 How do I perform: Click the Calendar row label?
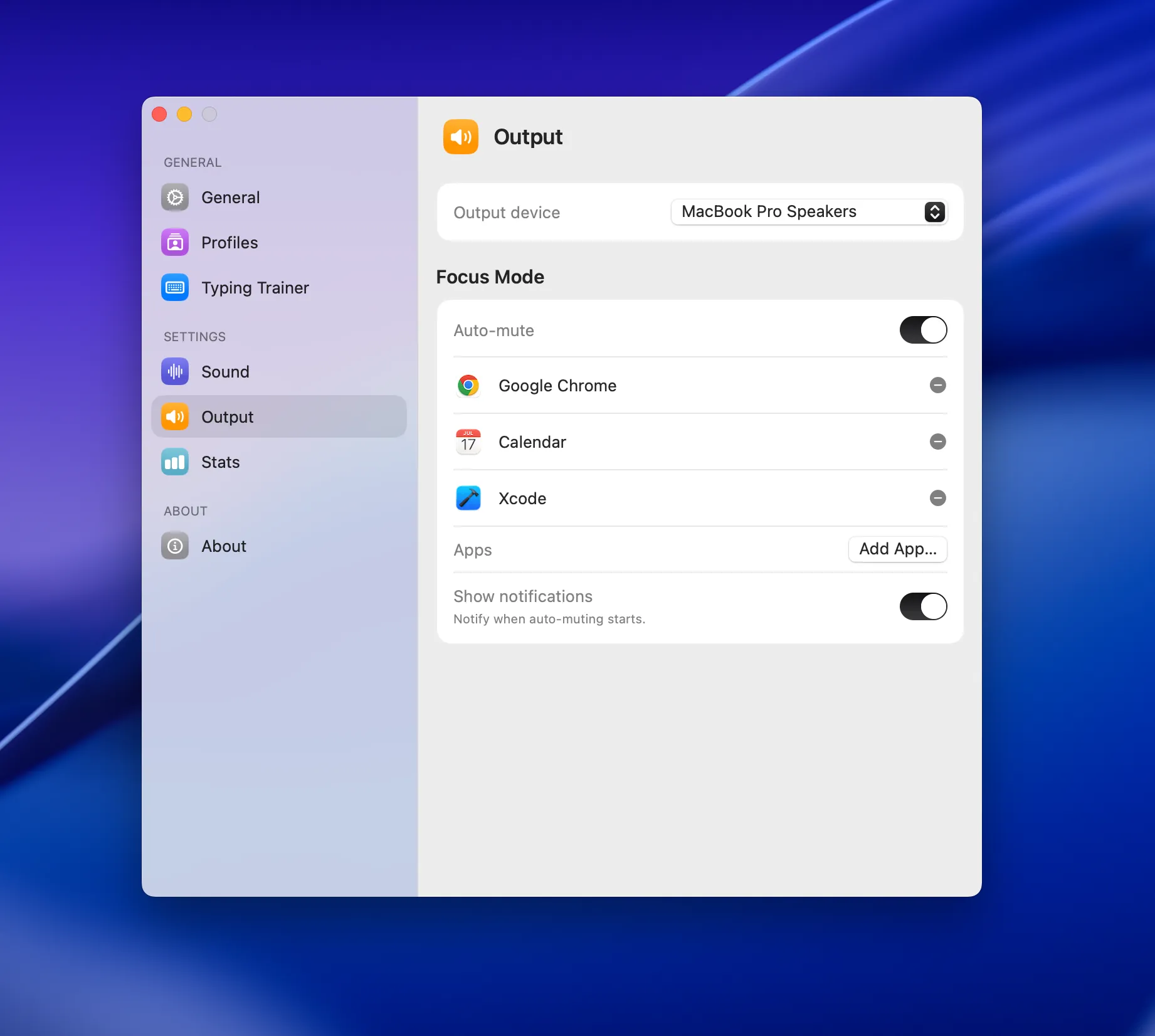click(x=532, y=442)
